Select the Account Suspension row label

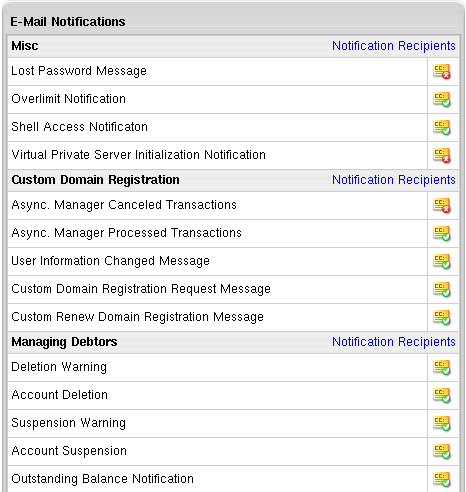(69, 451)
